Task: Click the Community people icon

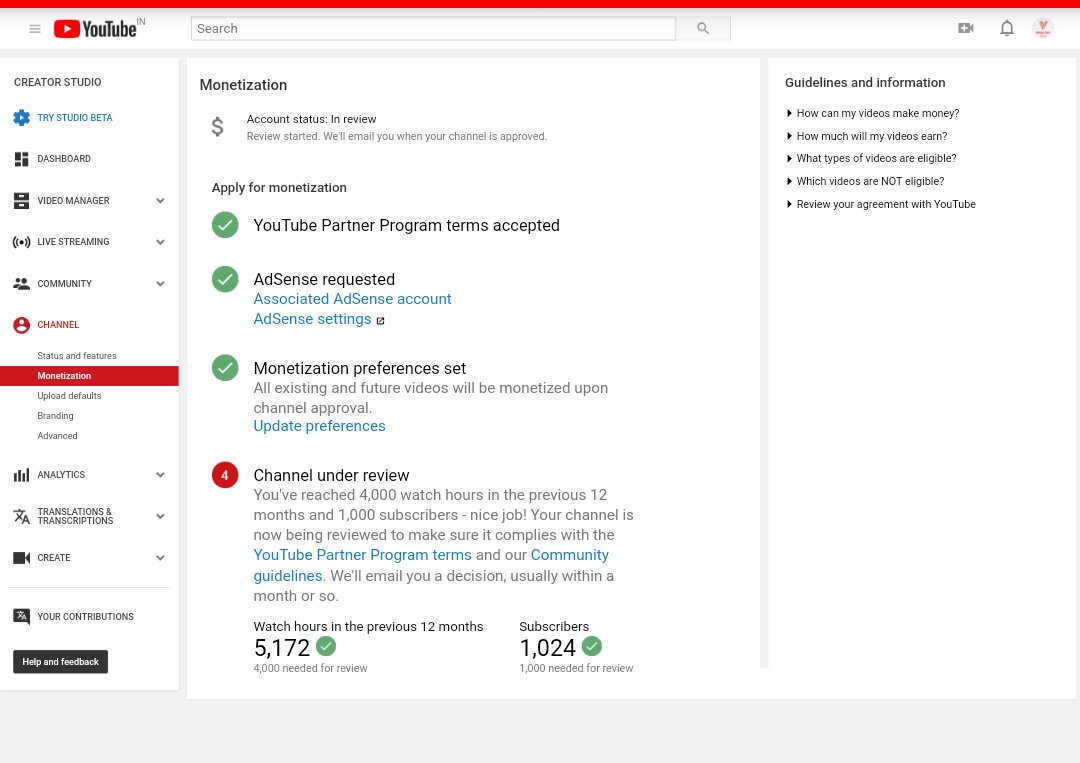Action: (x=21, y=283)
